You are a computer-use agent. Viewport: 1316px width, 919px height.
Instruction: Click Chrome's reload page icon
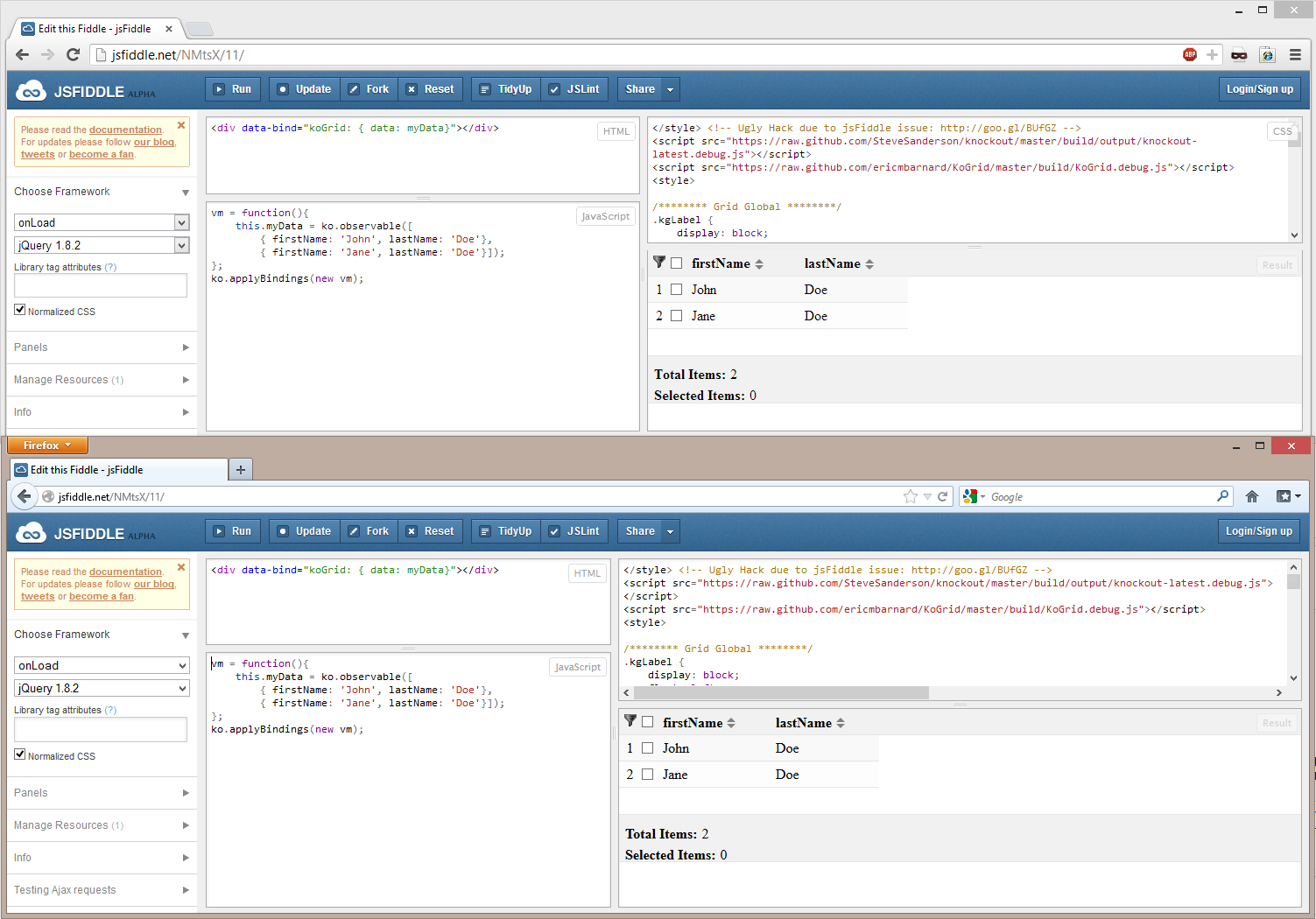74,54
